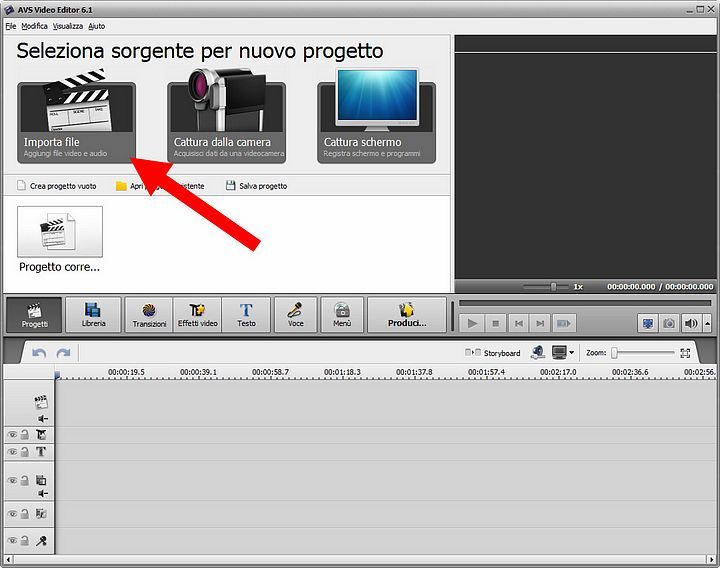
Task: Lock the text track
Action: click(x=25, y=452)
